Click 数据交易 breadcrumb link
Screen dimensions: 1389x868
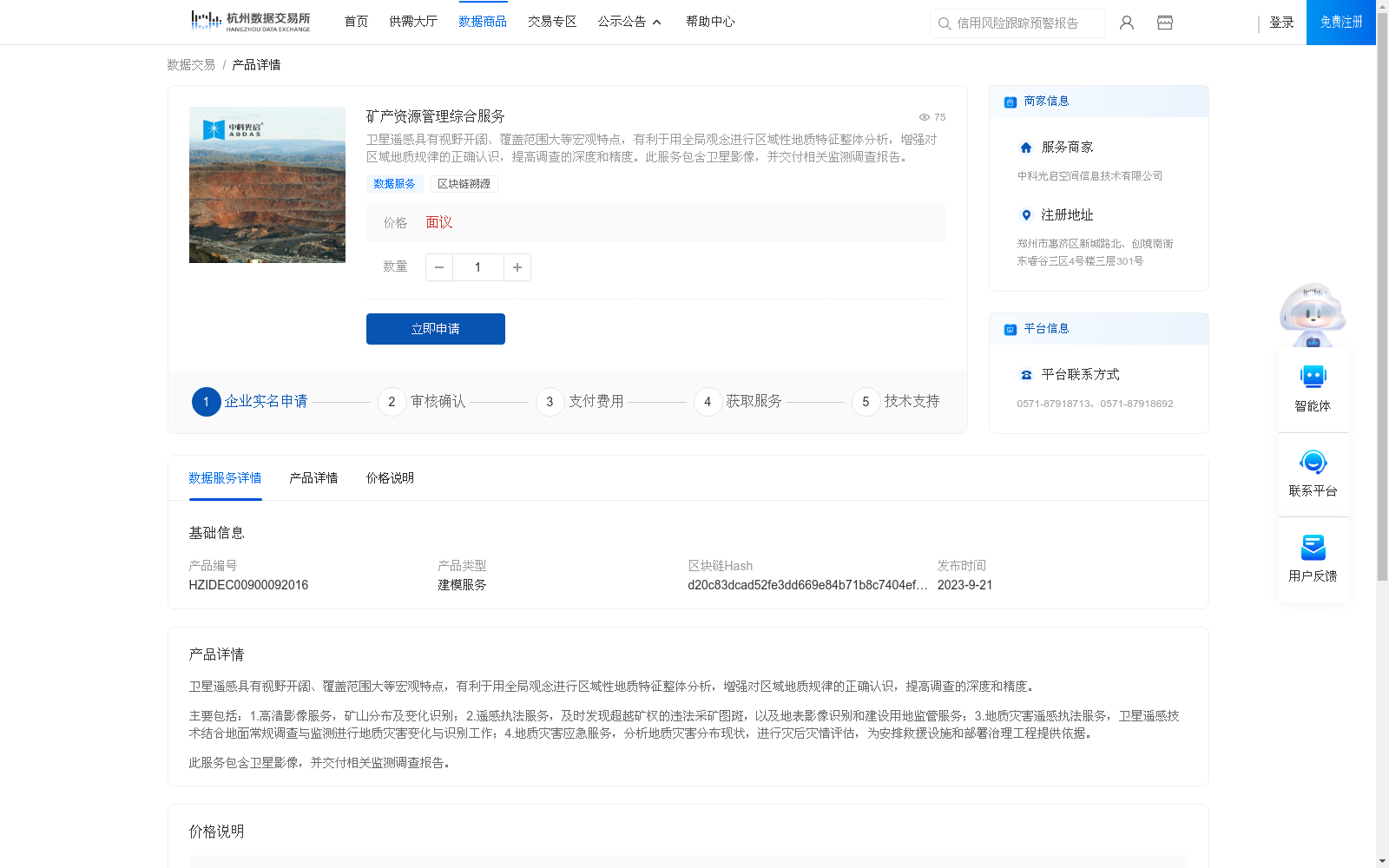coord(191,65)
